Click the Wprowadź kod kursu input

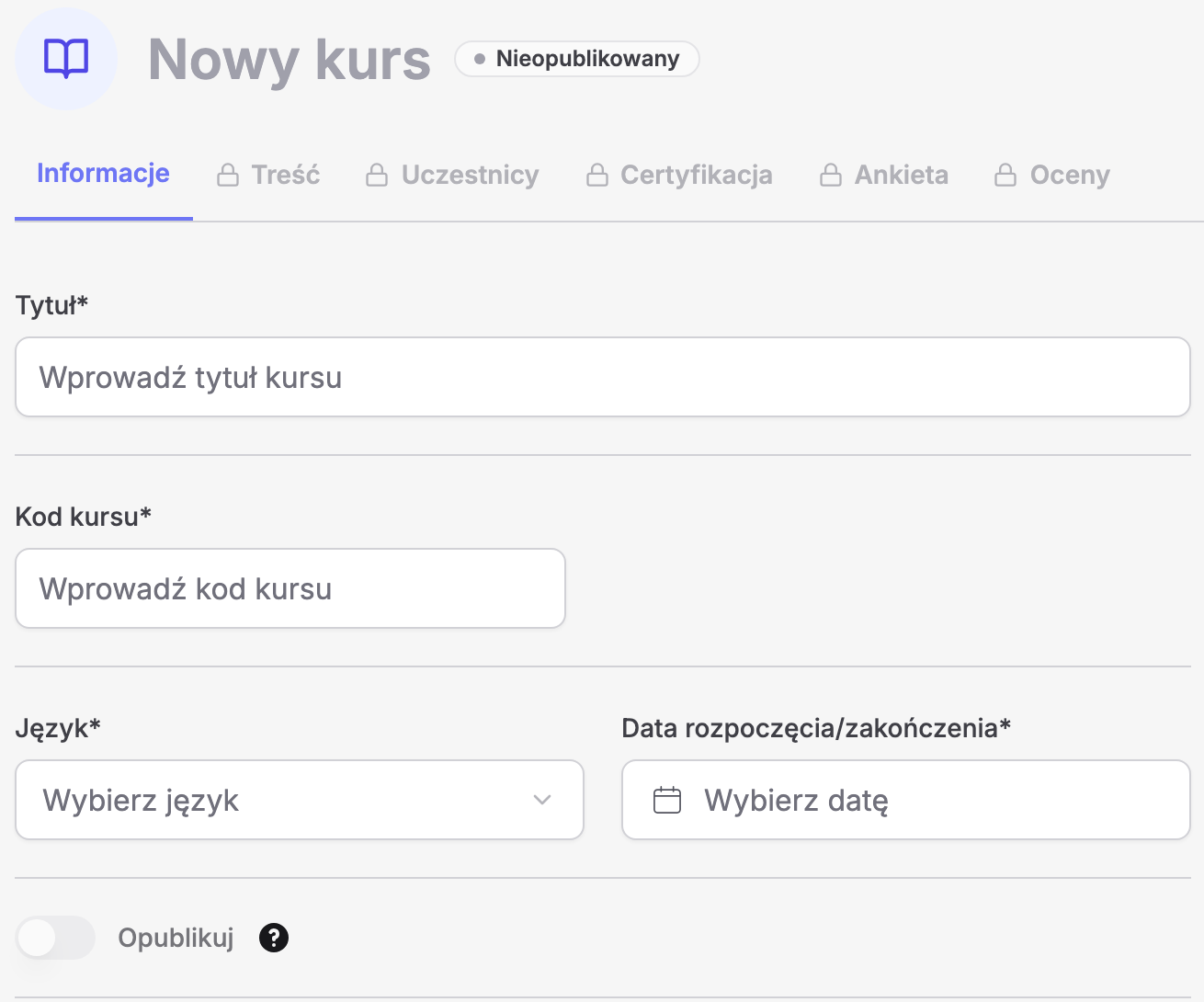click(x=290, y=588)
